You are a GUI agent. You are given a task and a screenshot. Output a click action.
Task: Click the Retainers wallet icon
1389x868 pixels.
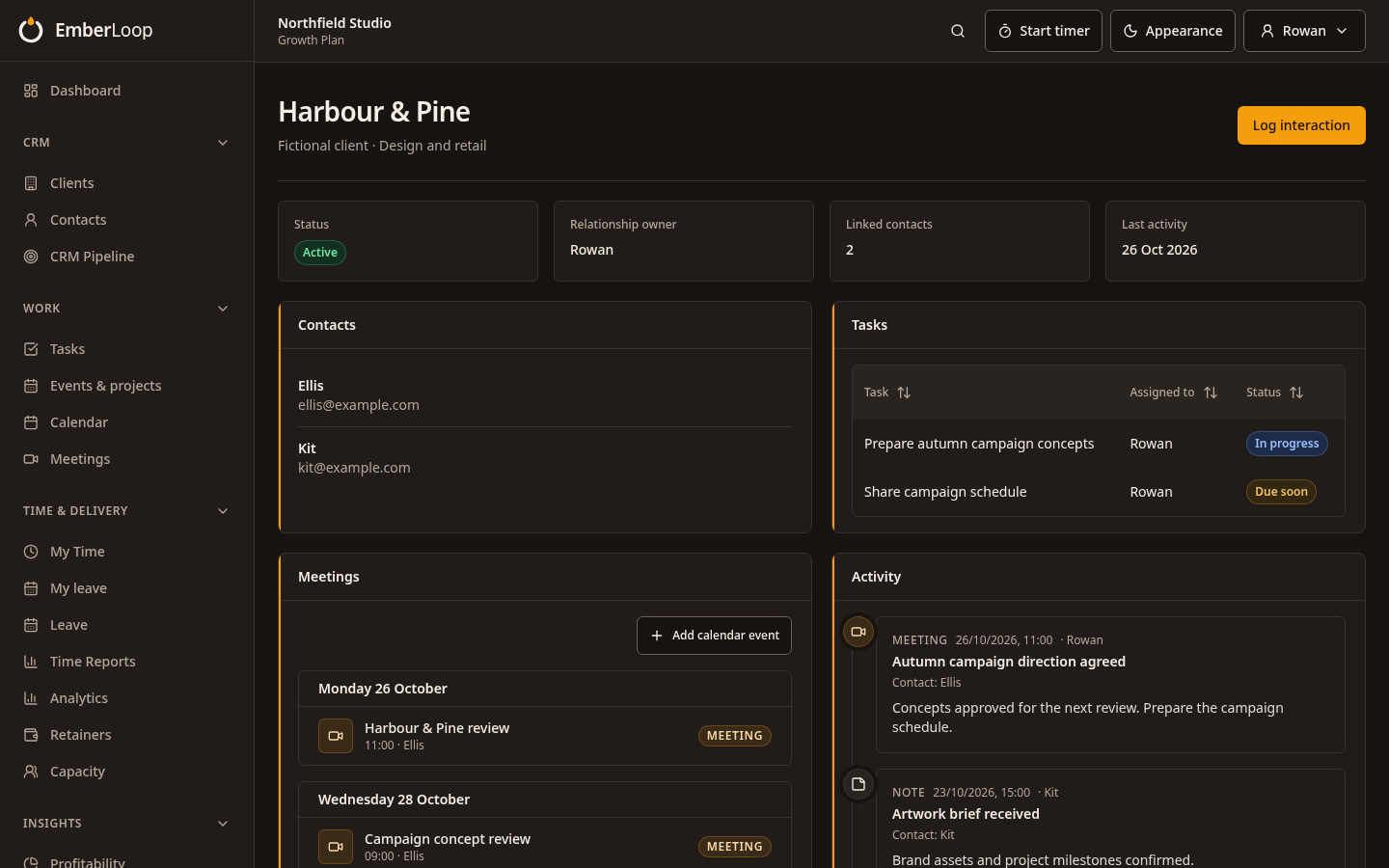pyautogui.click(x=31, y=735)
